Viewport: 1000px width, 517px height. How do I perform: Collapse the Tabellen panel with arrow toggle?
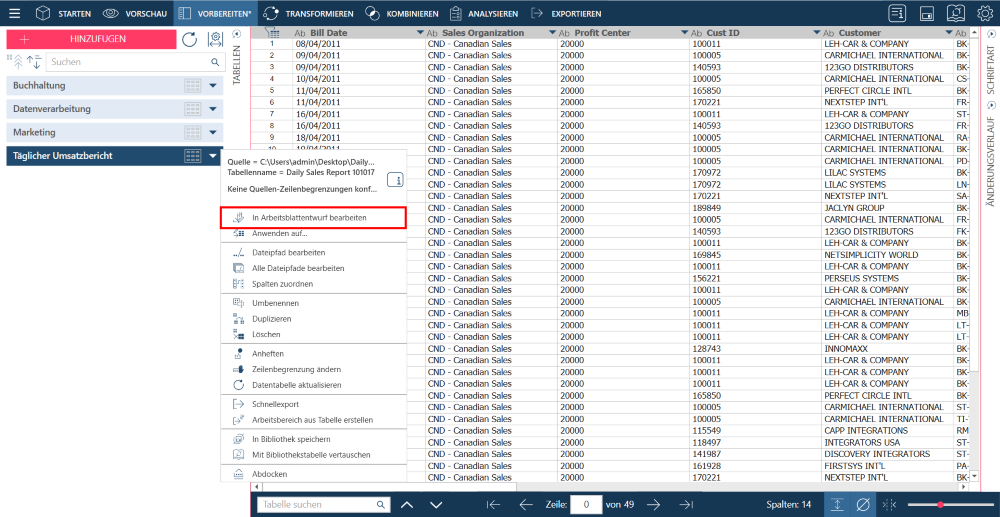tap(237, 34)
